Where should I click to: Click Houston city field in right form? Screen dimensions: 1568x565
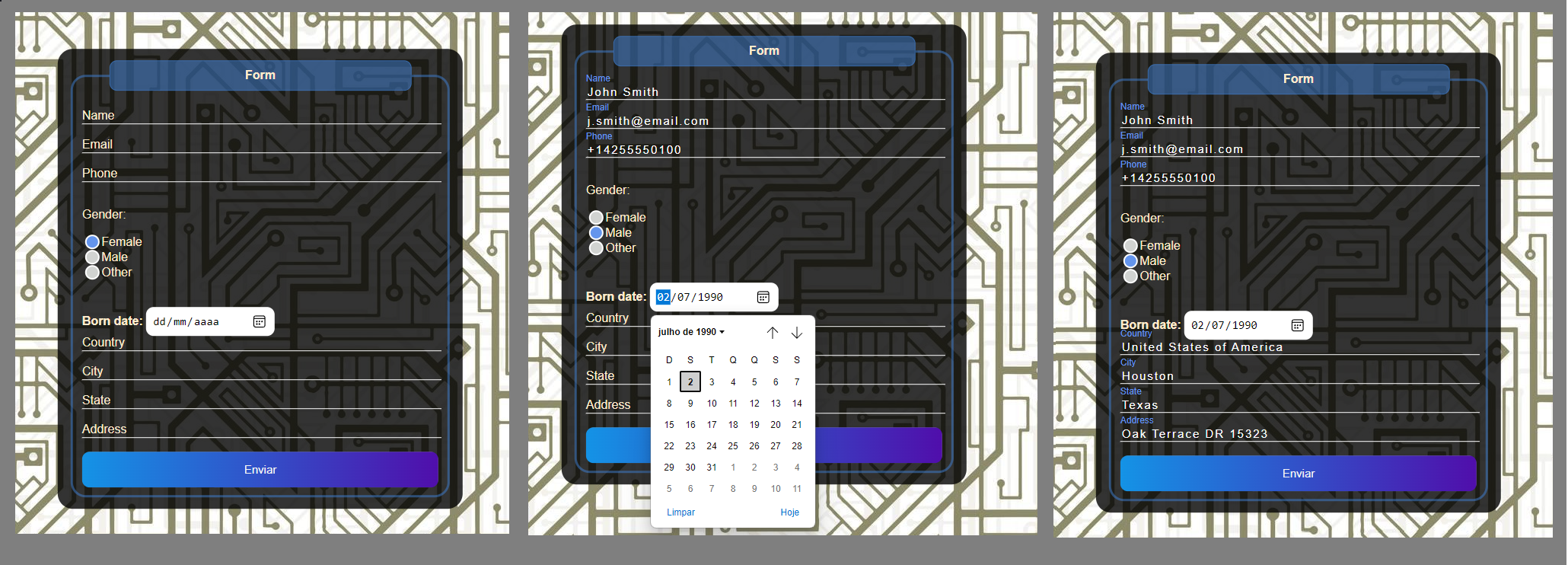1299,376
